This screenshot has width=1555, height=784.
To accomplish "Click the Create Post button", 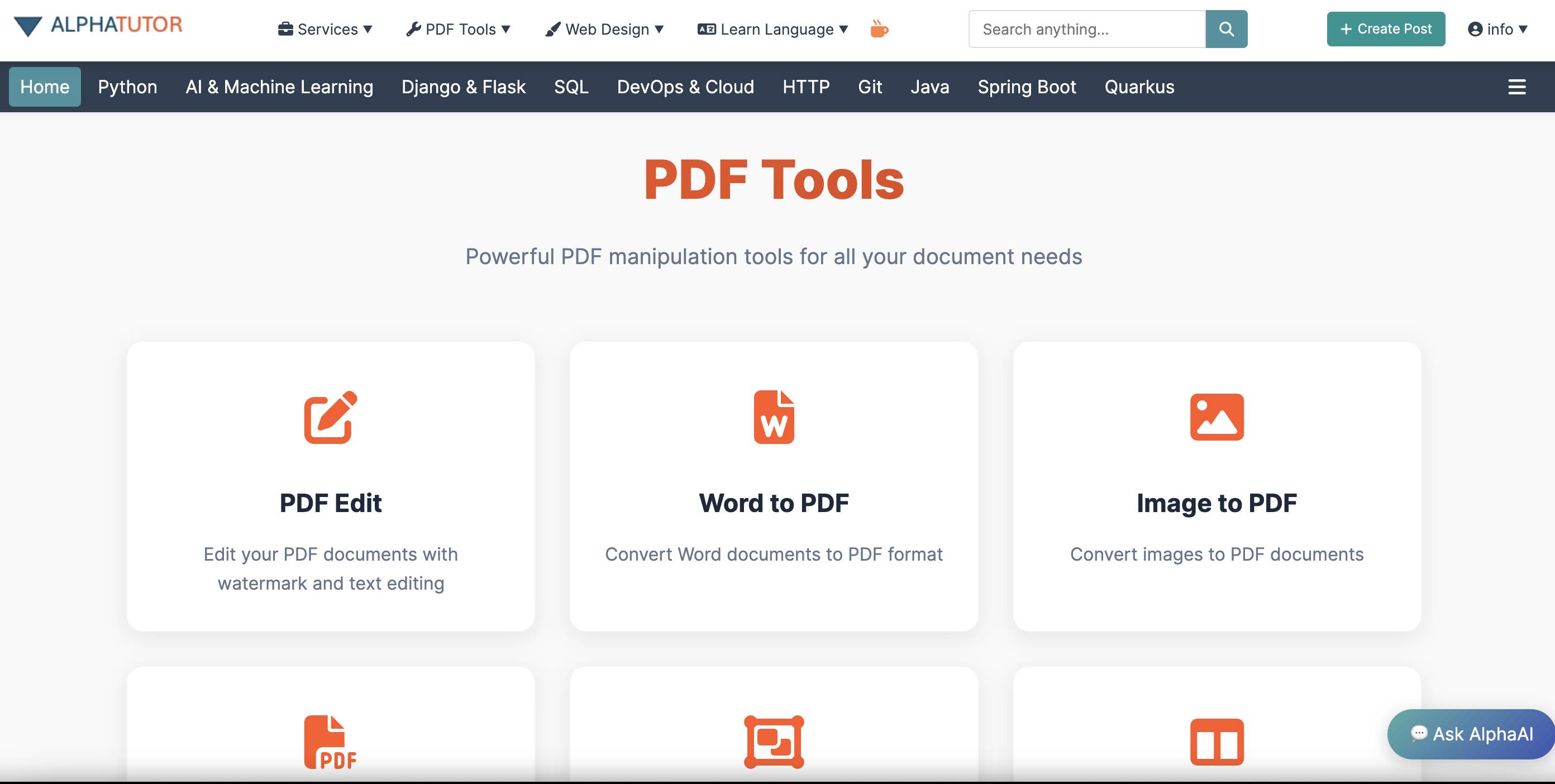I will [x=1386, y=29].
